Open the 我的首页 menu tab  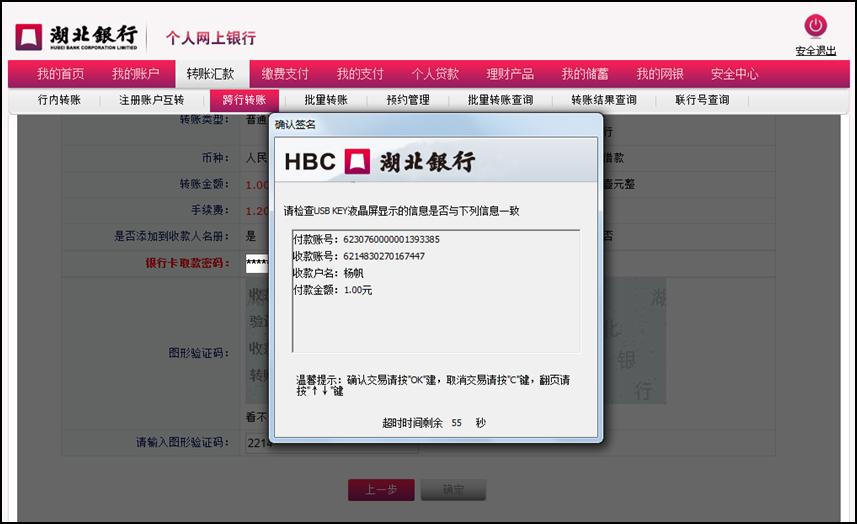tap(60, 74)
